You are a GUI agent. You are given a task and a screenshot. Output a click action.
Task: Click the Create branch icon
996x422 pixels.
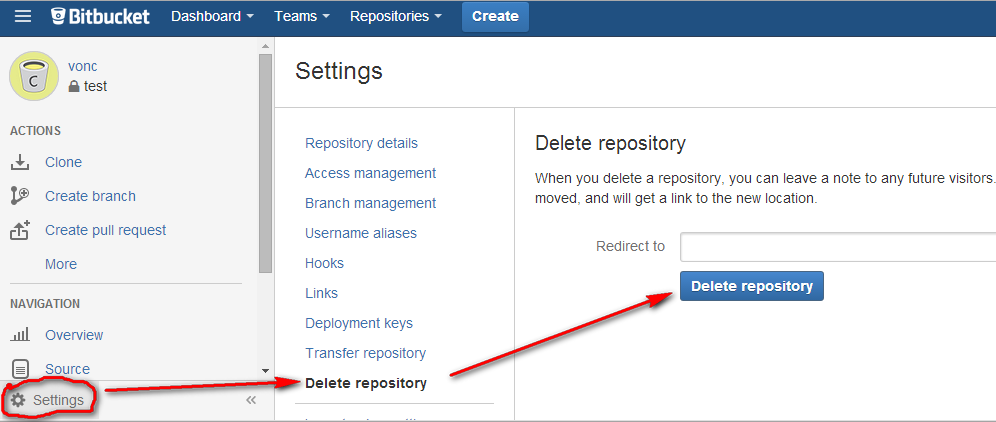[x=20, y=196]
